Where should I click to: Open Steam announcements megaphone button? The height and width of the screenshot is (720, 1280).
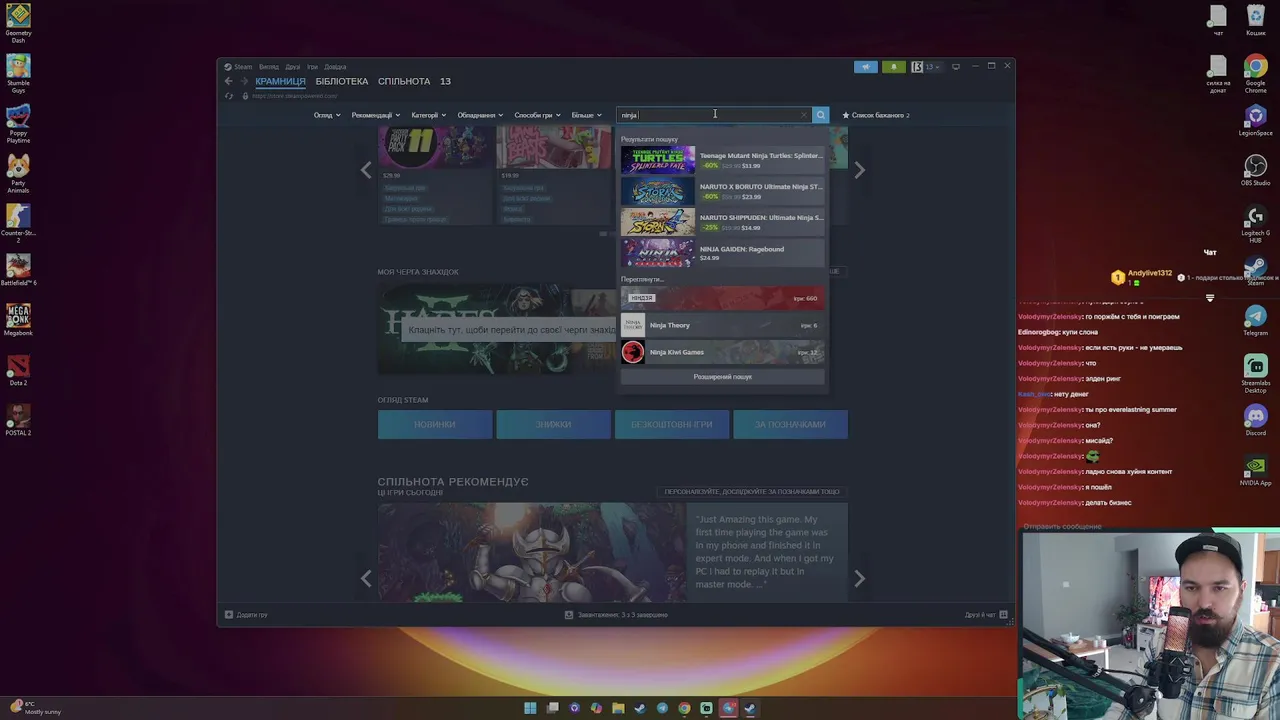click(x=866, y=67)
